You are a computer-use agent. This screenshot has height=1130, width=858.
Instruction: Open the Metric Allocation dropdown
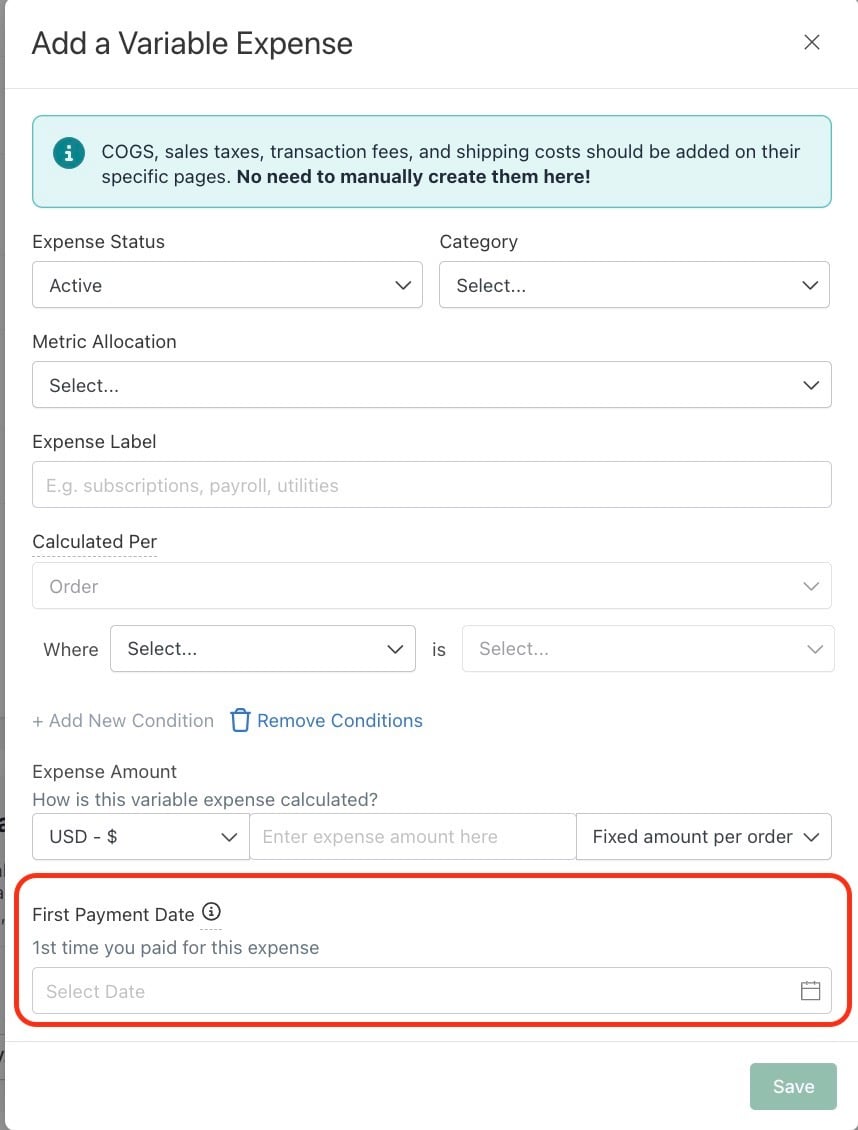tap(432, 385)
